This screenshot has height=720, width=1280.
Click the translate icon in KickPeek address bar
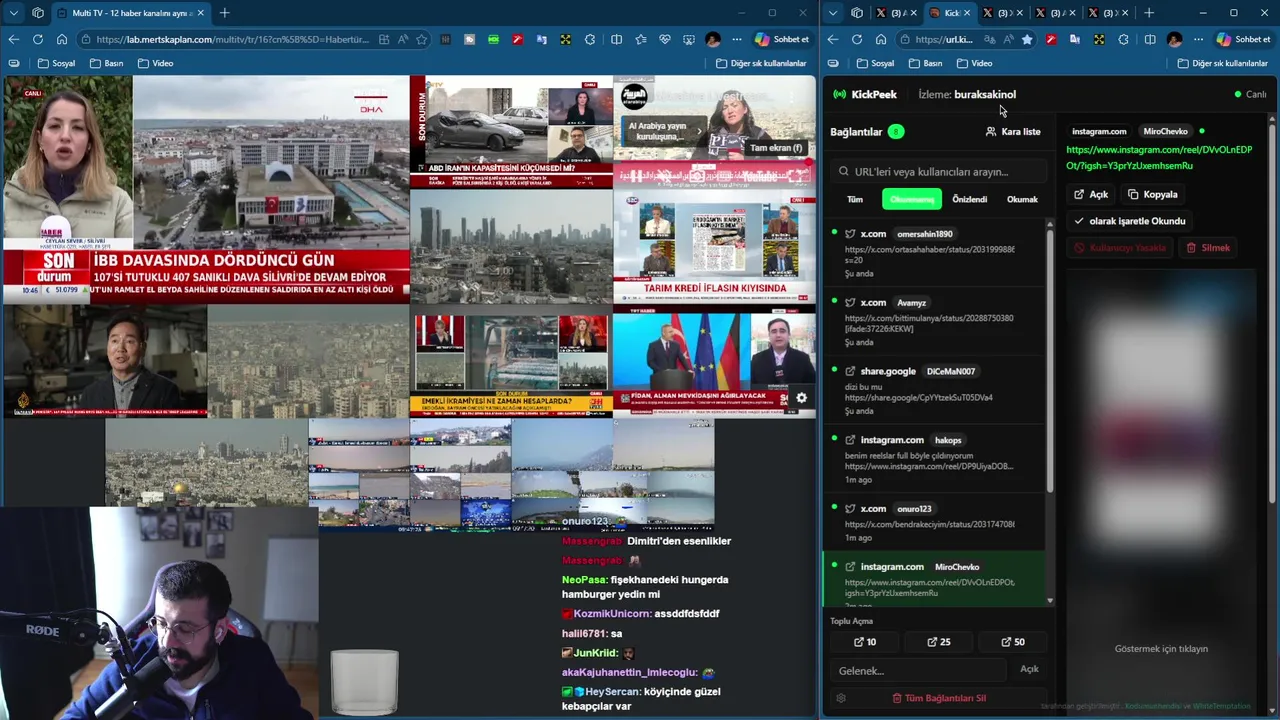tap(989, 39)
